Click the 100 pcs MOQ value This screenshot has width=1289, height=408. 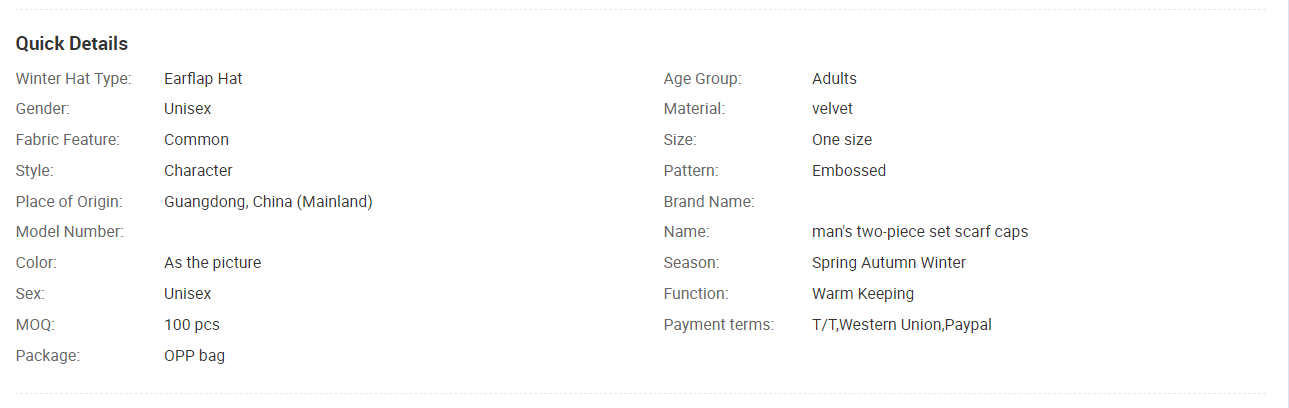[192, 325]
